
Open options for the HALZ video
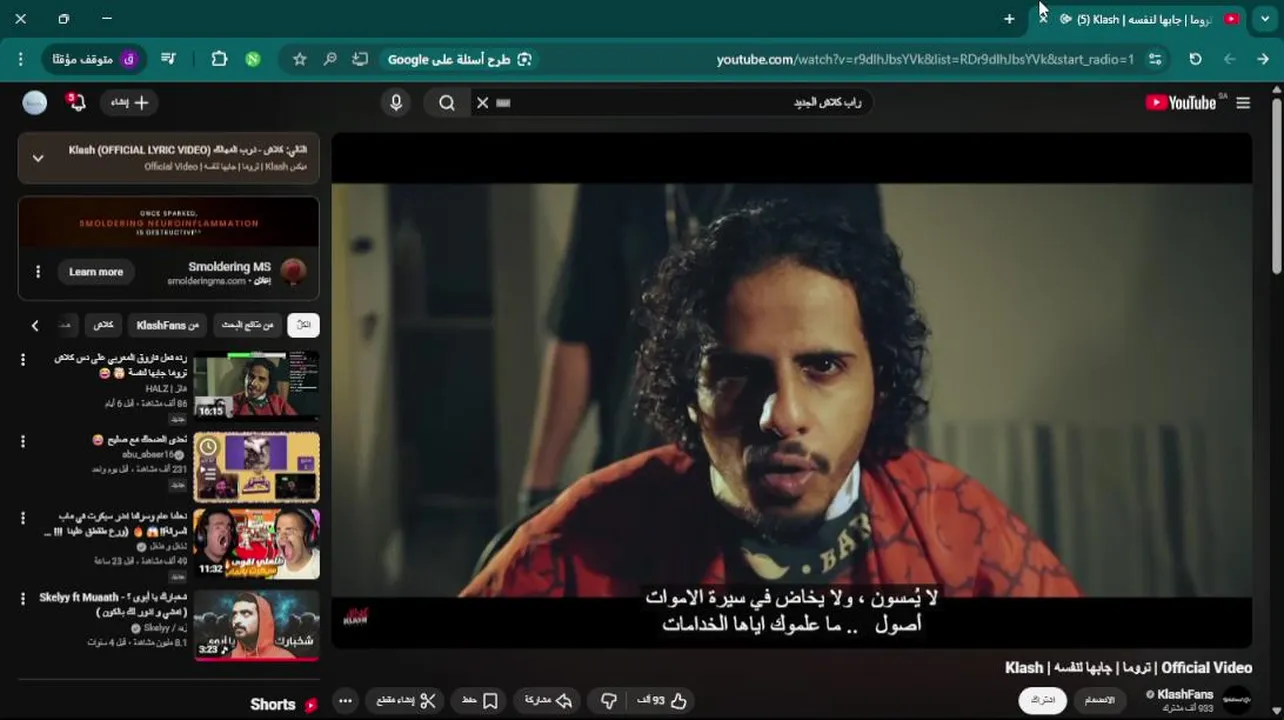(23, 361)
